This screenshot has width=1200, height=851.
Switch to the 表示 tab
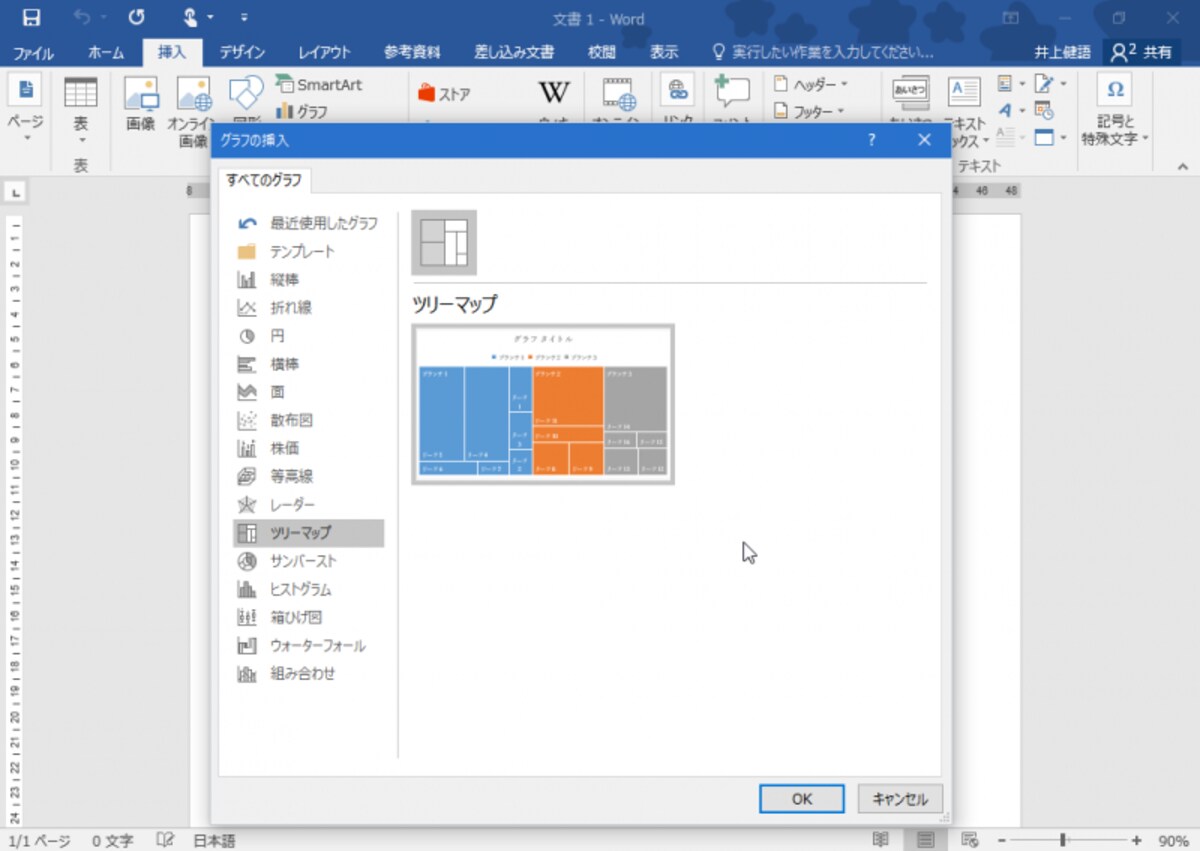663,52
